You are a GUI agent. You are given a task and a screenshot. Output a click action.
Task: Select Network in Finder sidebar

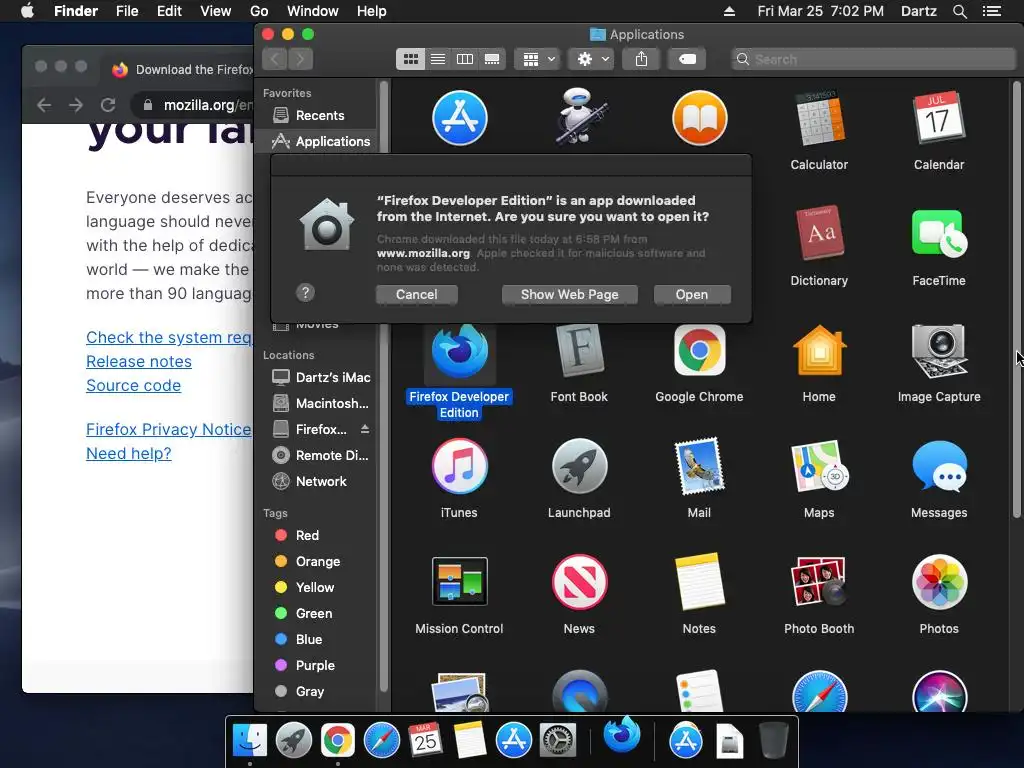click(x=309, y=481)
